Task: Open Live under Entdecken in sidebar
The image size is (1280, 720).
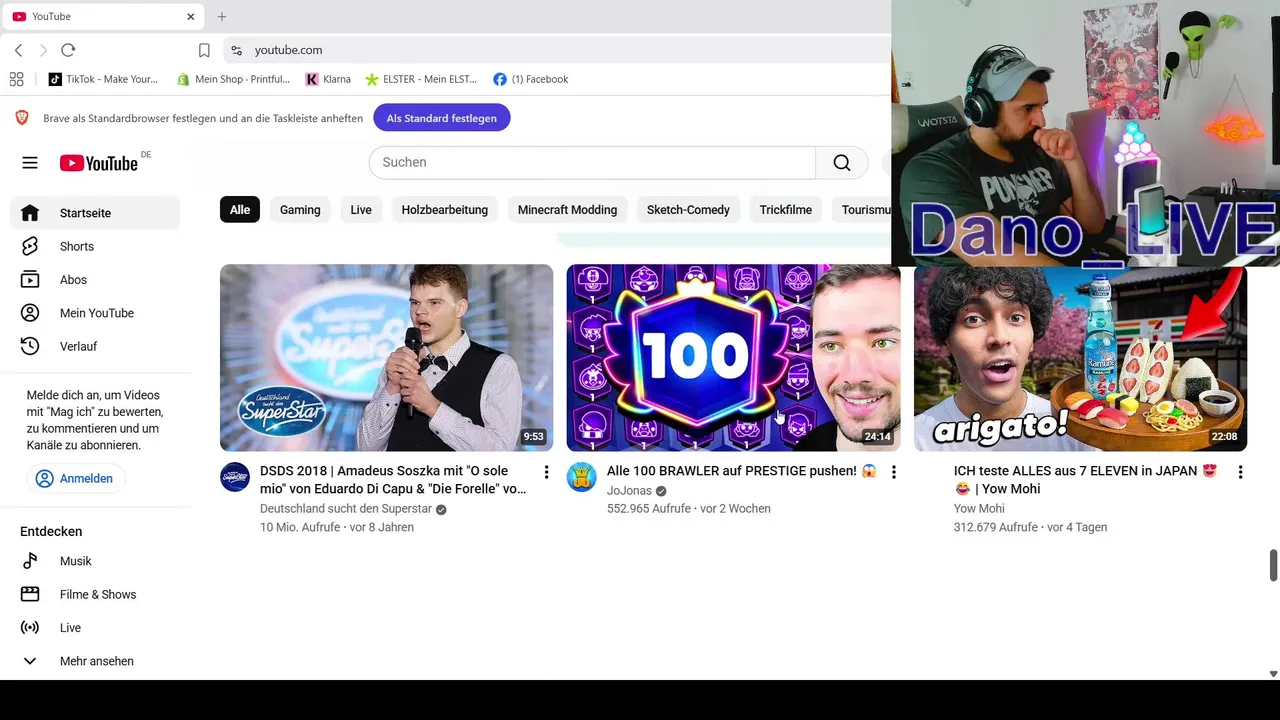Action: (95, 628)
